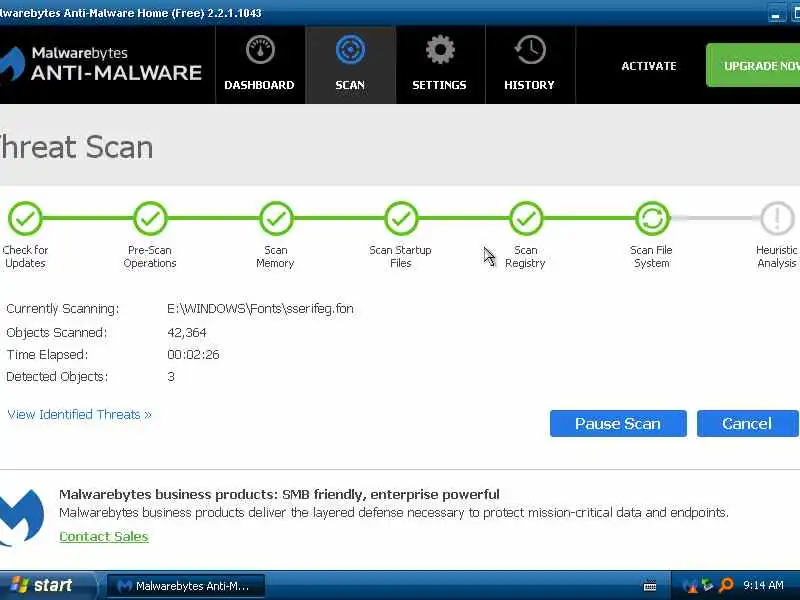This screenshot has height=600, width=800.
Task: Click the Malwarebytes logo in the ad banner
Action: pyautogui.click(x=22, y=516)
